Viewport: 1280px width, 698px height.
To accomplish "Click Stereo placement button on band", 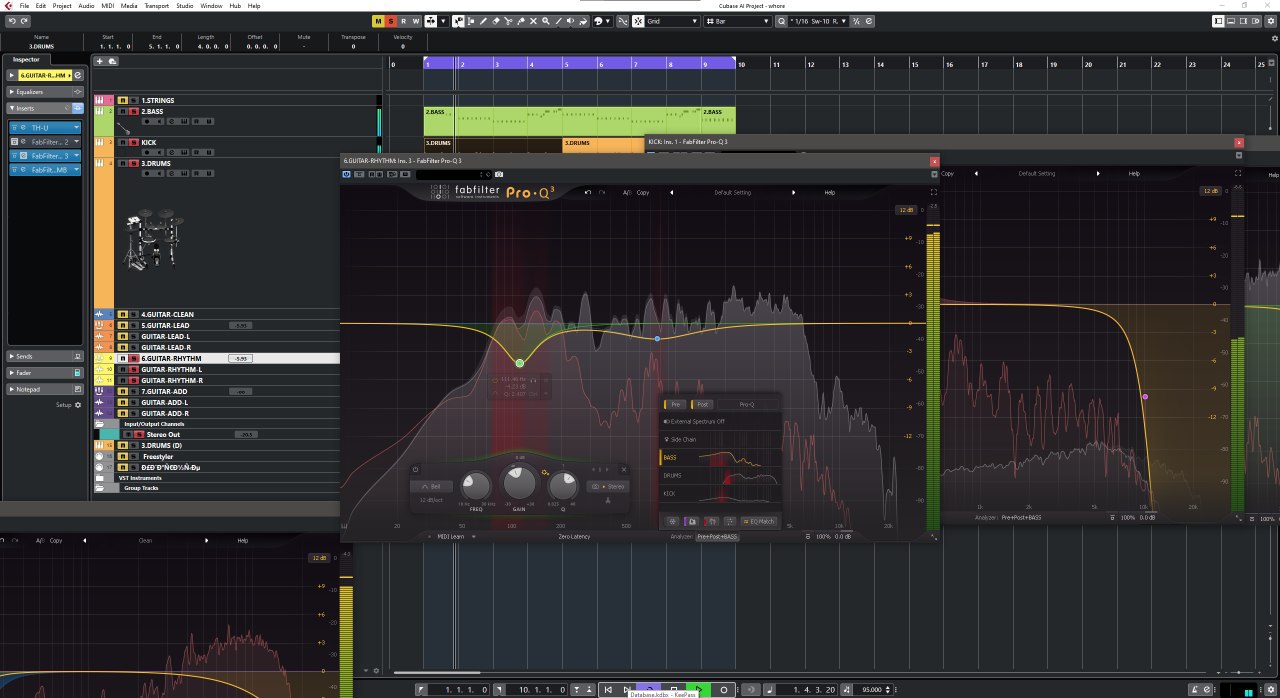I will (x=608, y=487).
